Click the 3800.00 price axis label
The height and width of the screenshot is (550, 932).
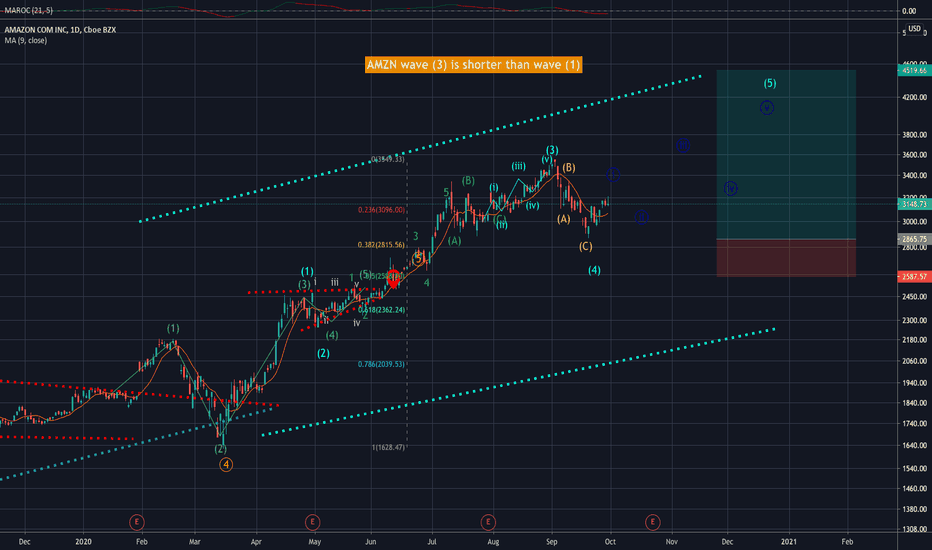[x=914, y=135]
